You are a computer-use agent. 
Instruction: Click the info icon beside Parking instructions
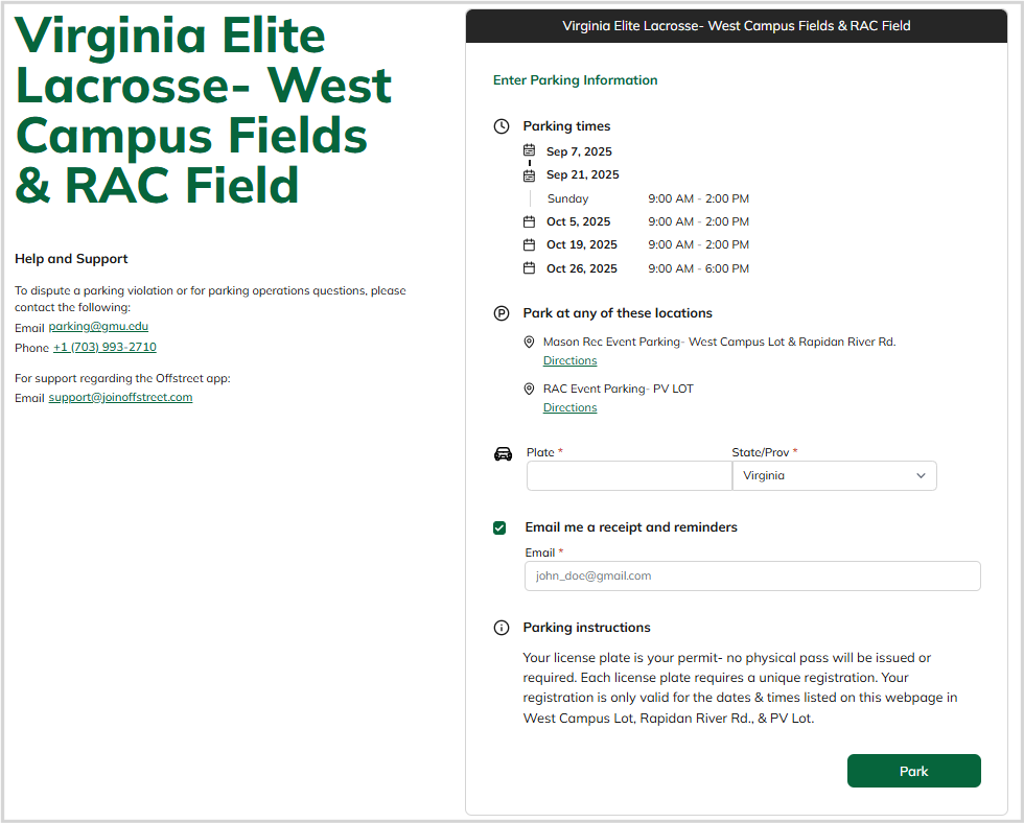click(x=501, y=628)
